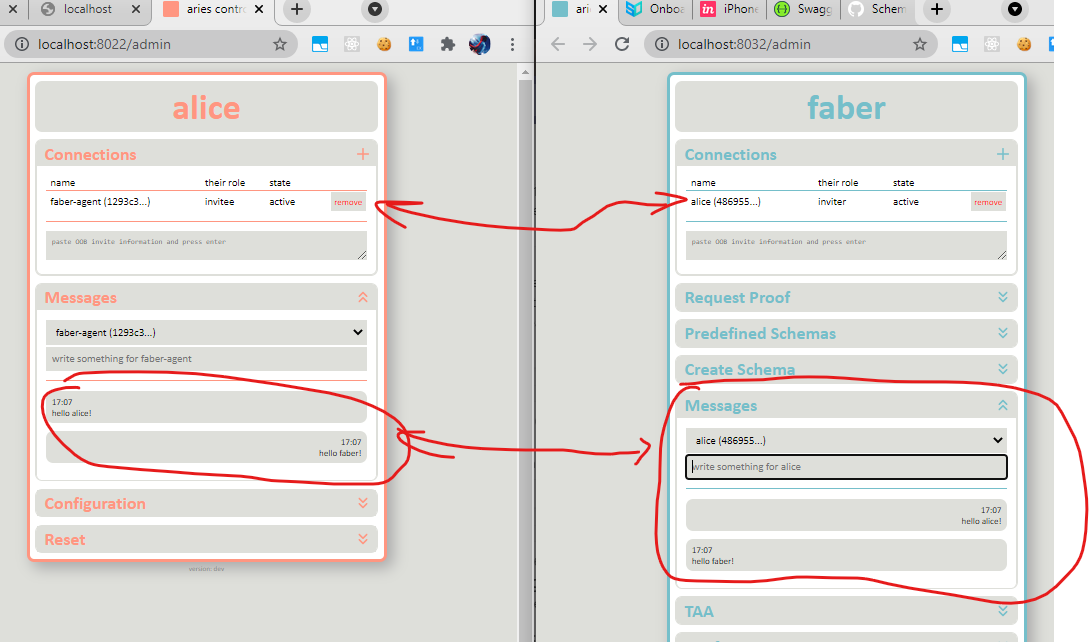Reload the localhost:8032 page

coord(622,44)
